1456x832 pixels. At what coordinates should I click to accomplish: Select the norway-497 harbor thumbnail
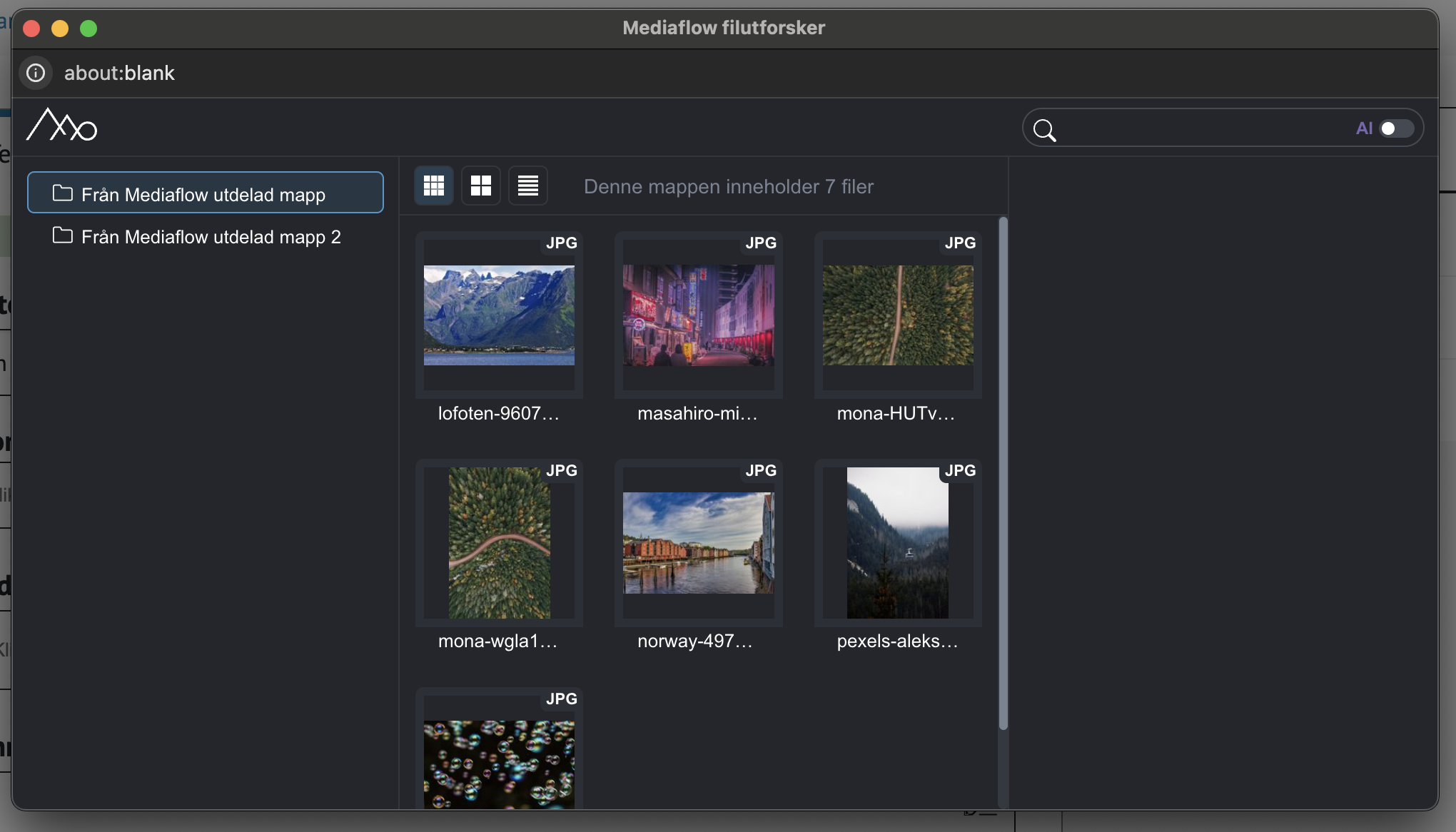coord(698,543)
